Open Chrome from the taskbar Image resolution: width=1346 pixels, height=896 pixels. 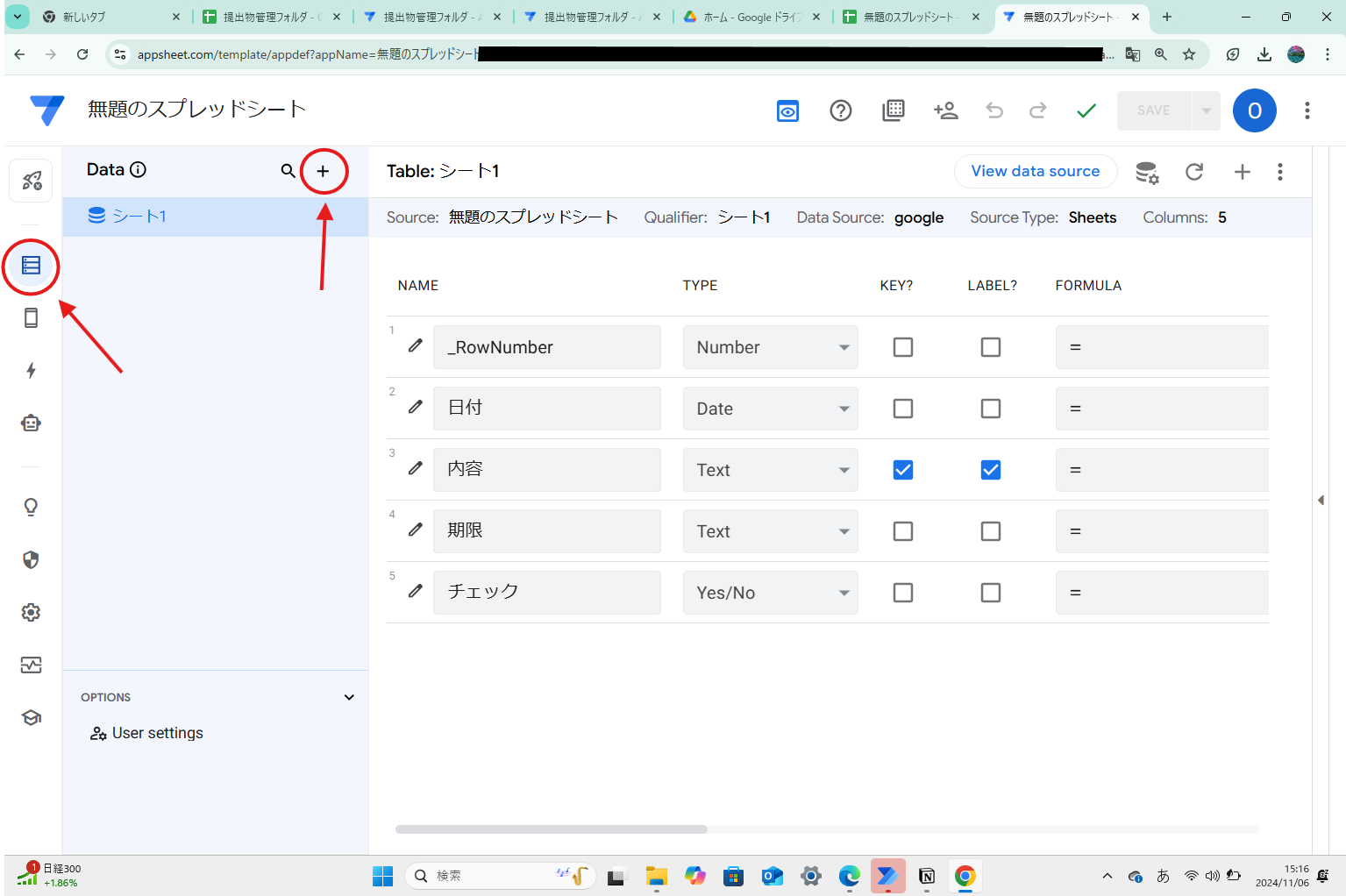pos(965,876)
